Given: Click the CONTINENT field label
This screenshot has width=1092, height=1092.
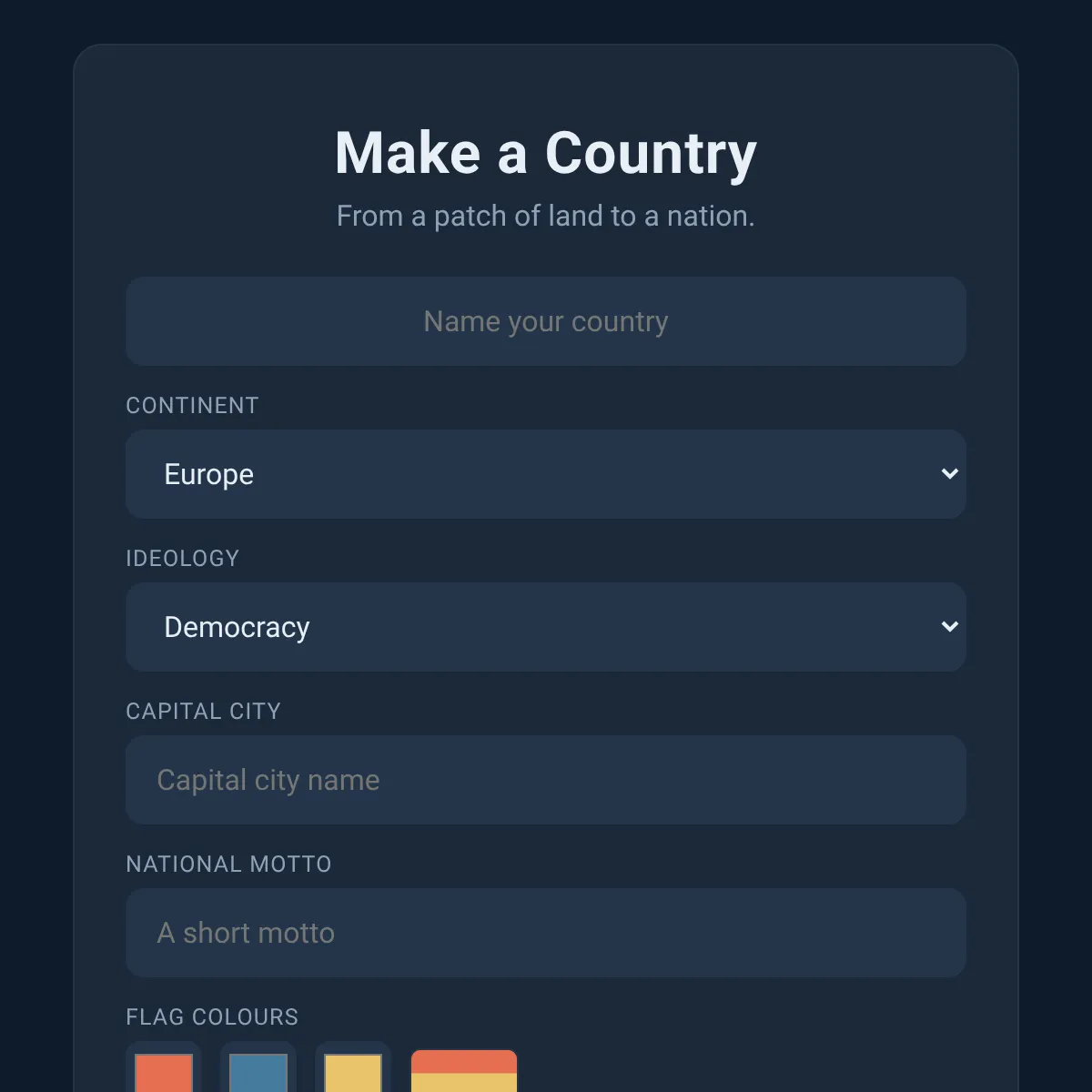Looking at the screenshot, I should pyautogui.click(x=192, y=406).
